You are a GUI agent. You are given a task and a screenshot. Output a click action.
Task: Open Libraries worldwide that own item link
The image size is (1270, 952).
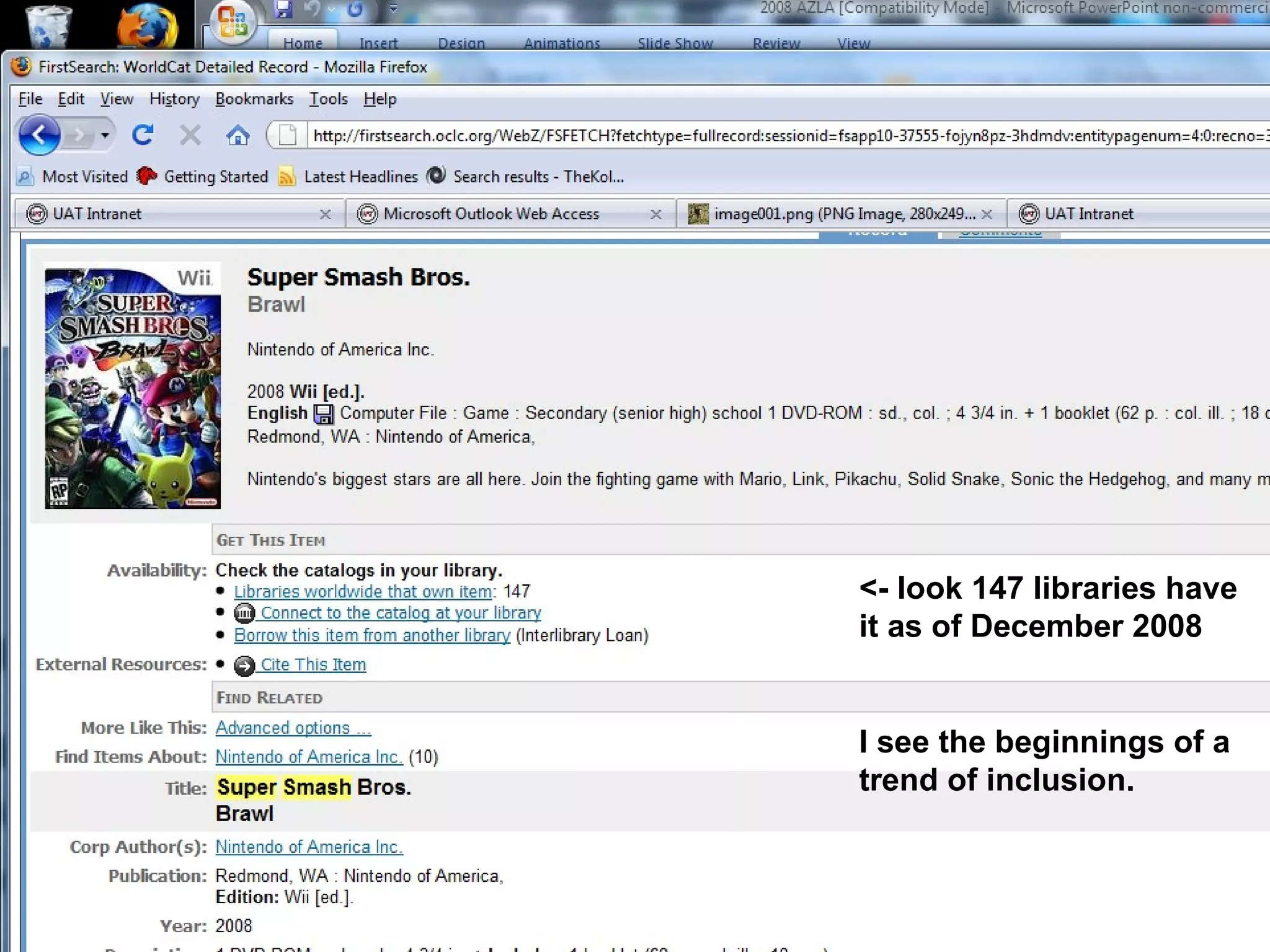click(363, 591)
